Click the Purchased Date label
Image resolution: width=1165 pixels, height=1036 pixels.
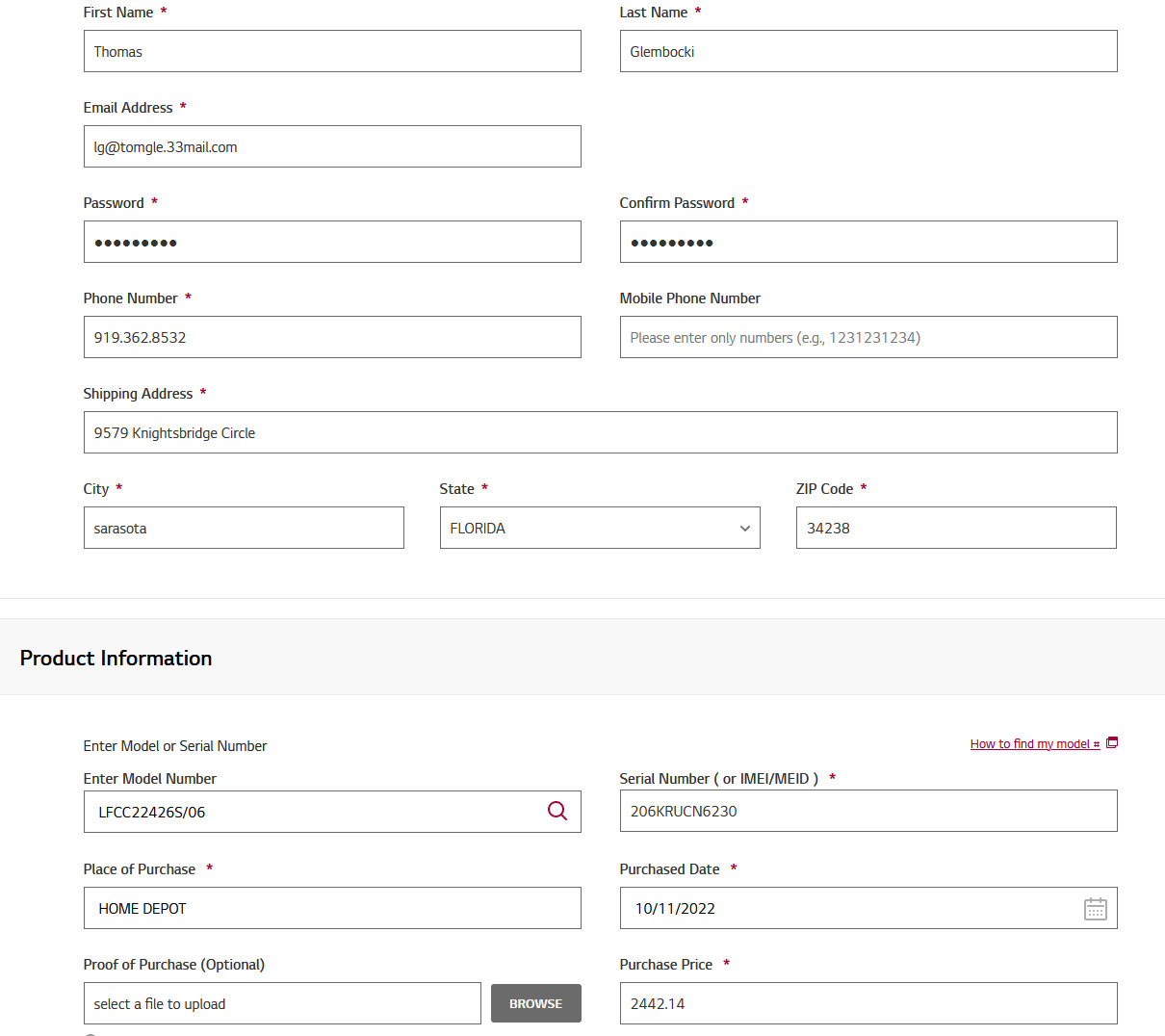tap(670, 869)
